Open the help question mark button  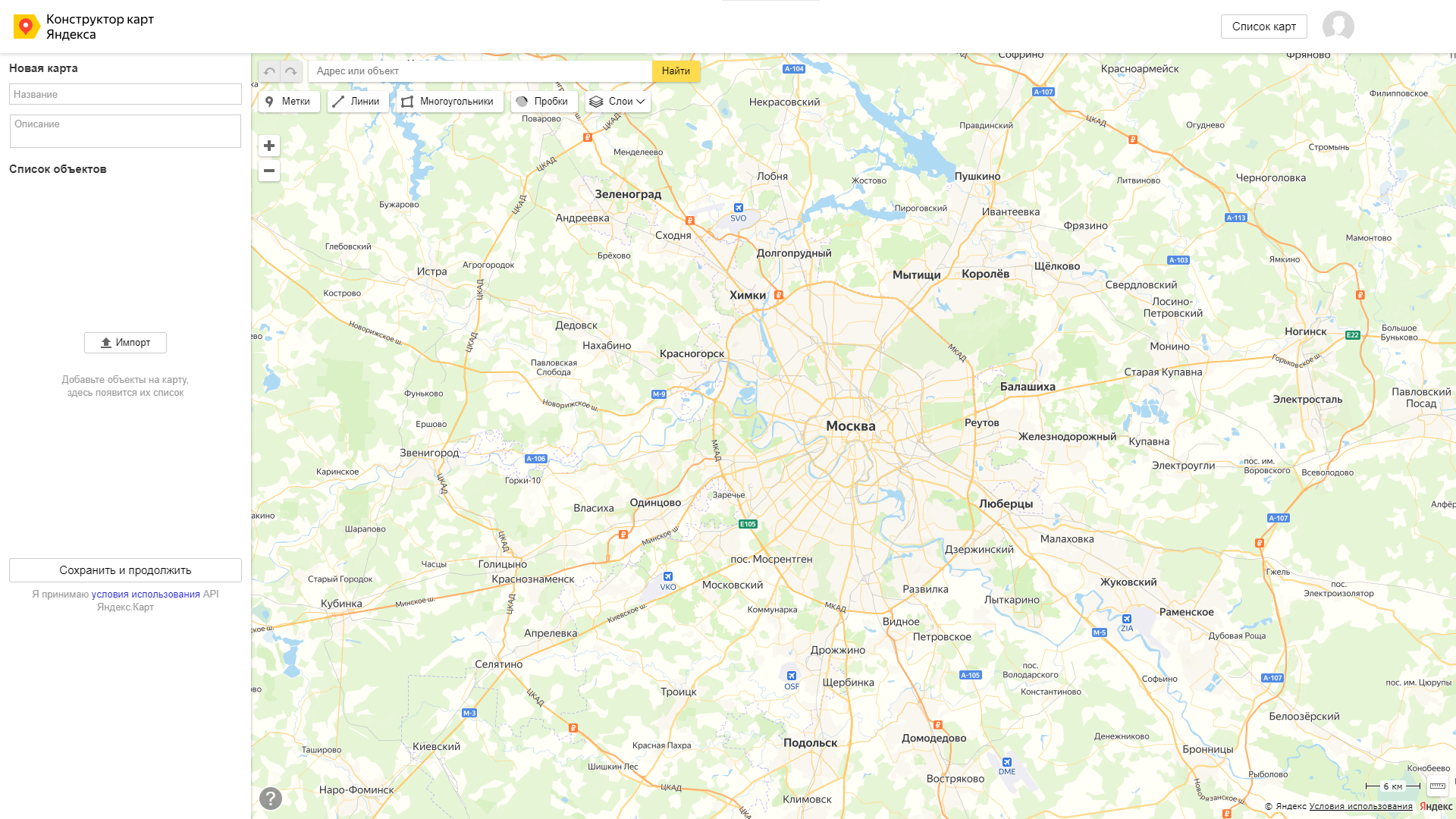coord(271,799)
